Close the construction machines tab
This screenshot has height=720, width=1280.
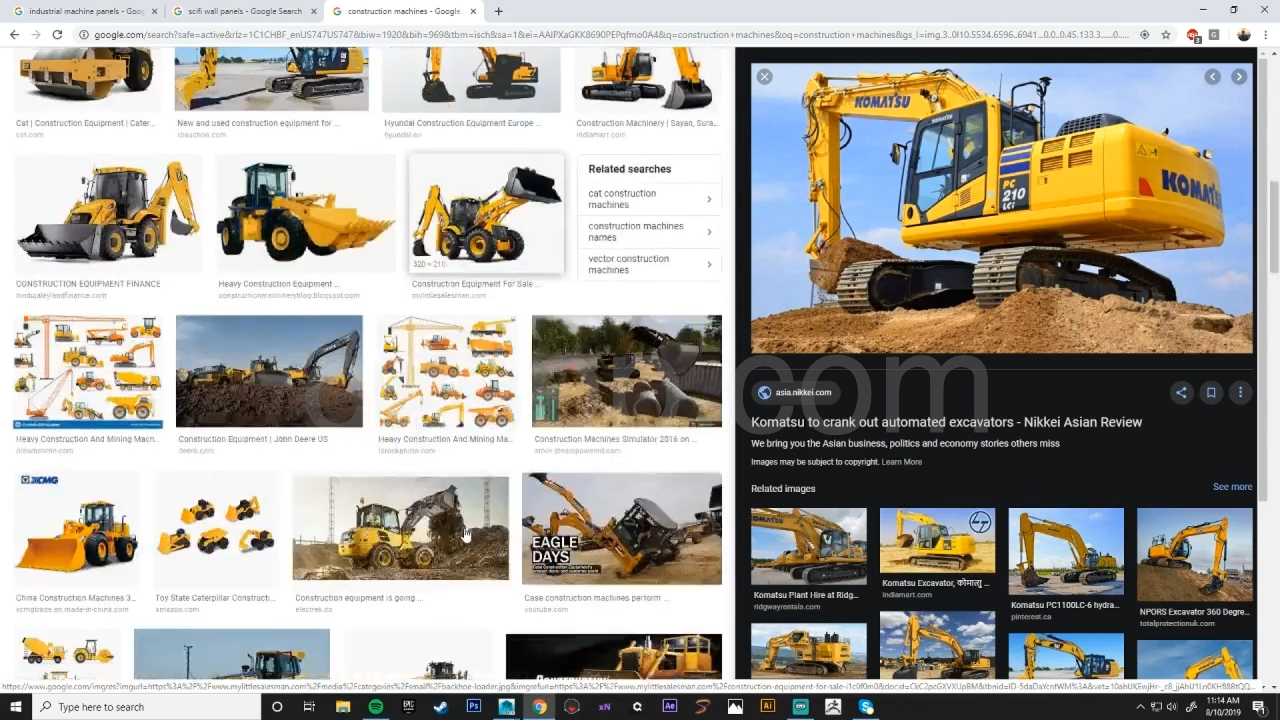[x=471, y=11]
